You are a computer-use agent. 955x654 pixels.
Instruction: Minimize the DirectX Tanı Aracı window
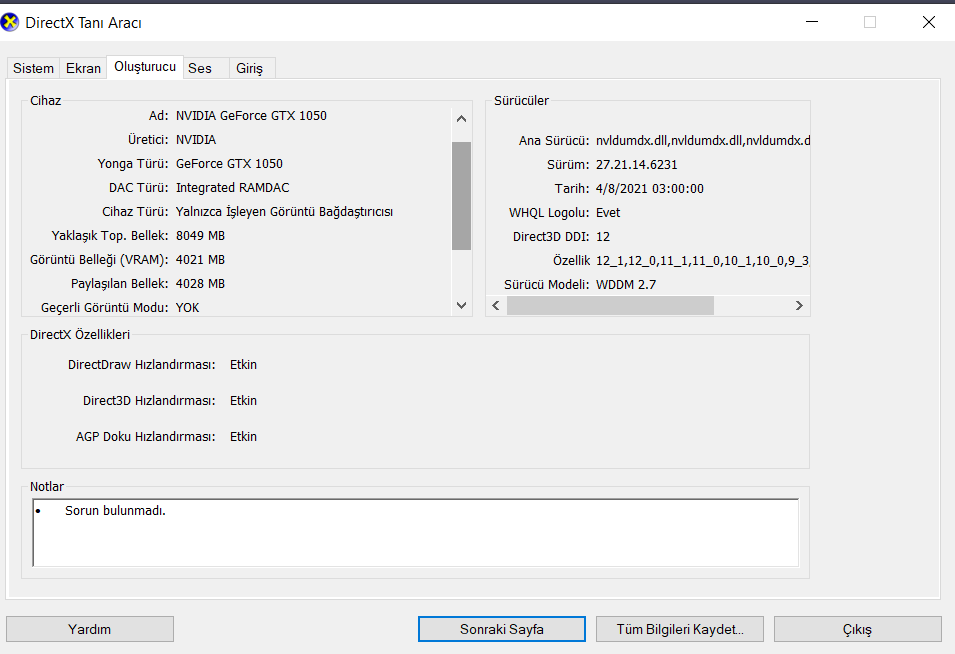pyautogui.click(x=812, y=22)
